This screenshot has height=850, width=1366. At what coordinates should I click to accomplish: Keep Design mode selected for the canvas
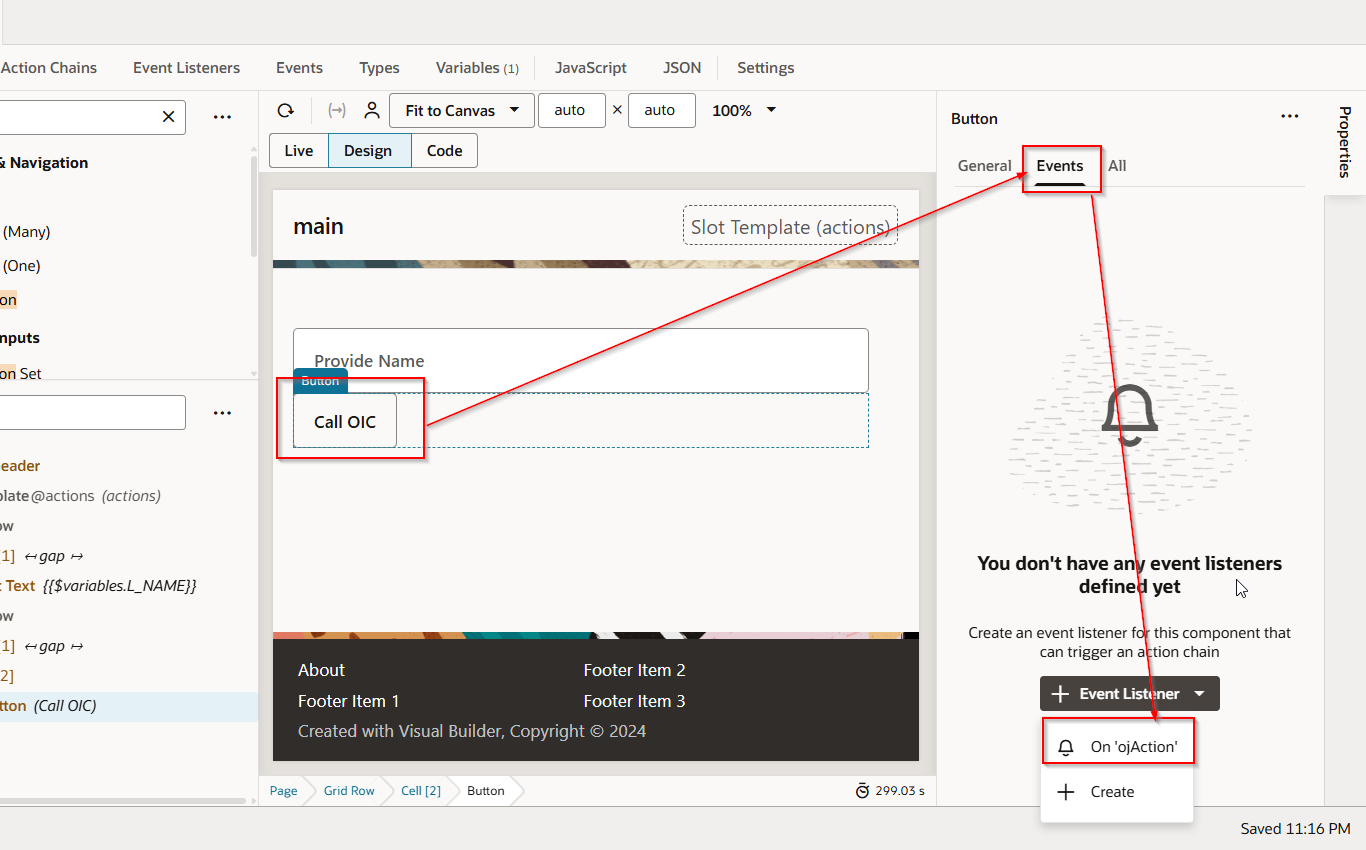(x=369, y=150)
